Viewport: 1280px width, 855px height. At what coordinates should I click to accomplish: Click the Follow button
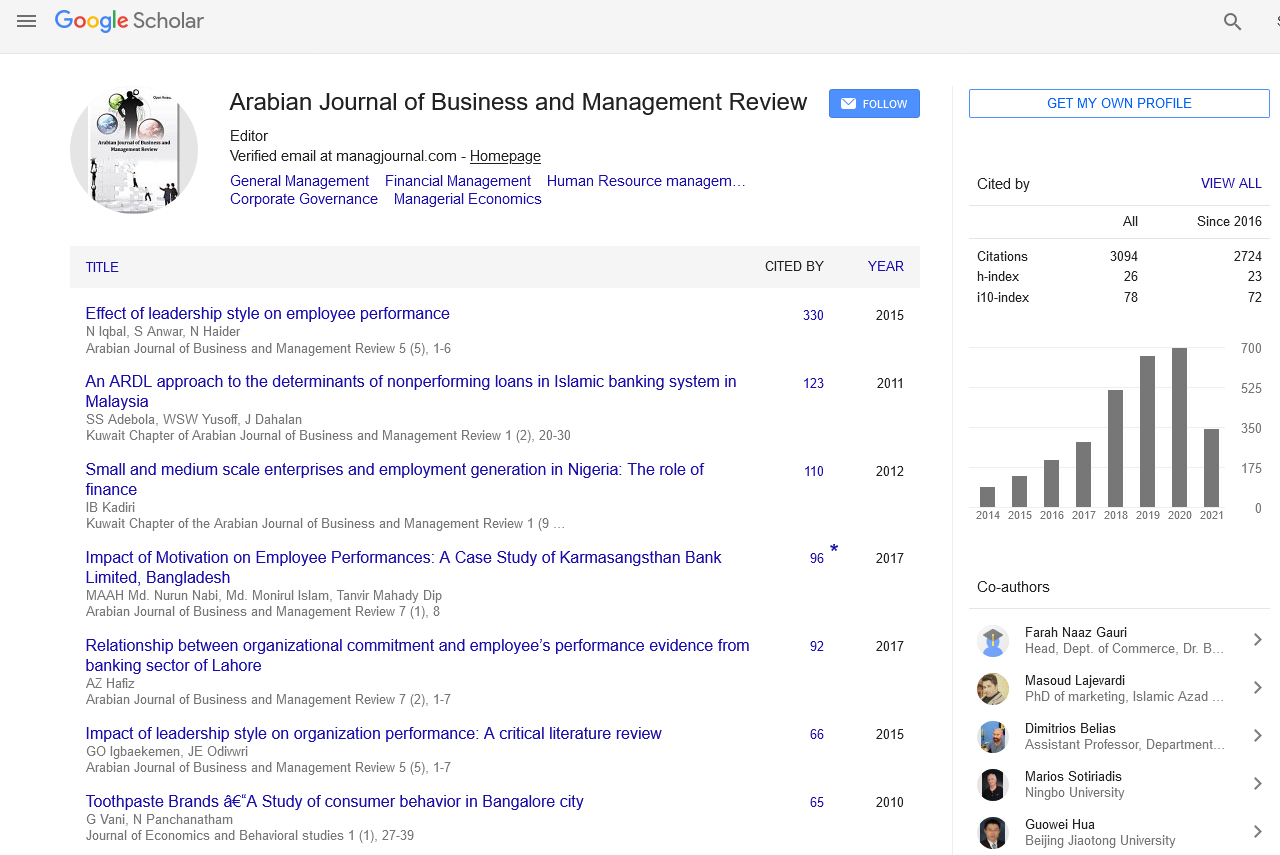(x=874, y=104)
